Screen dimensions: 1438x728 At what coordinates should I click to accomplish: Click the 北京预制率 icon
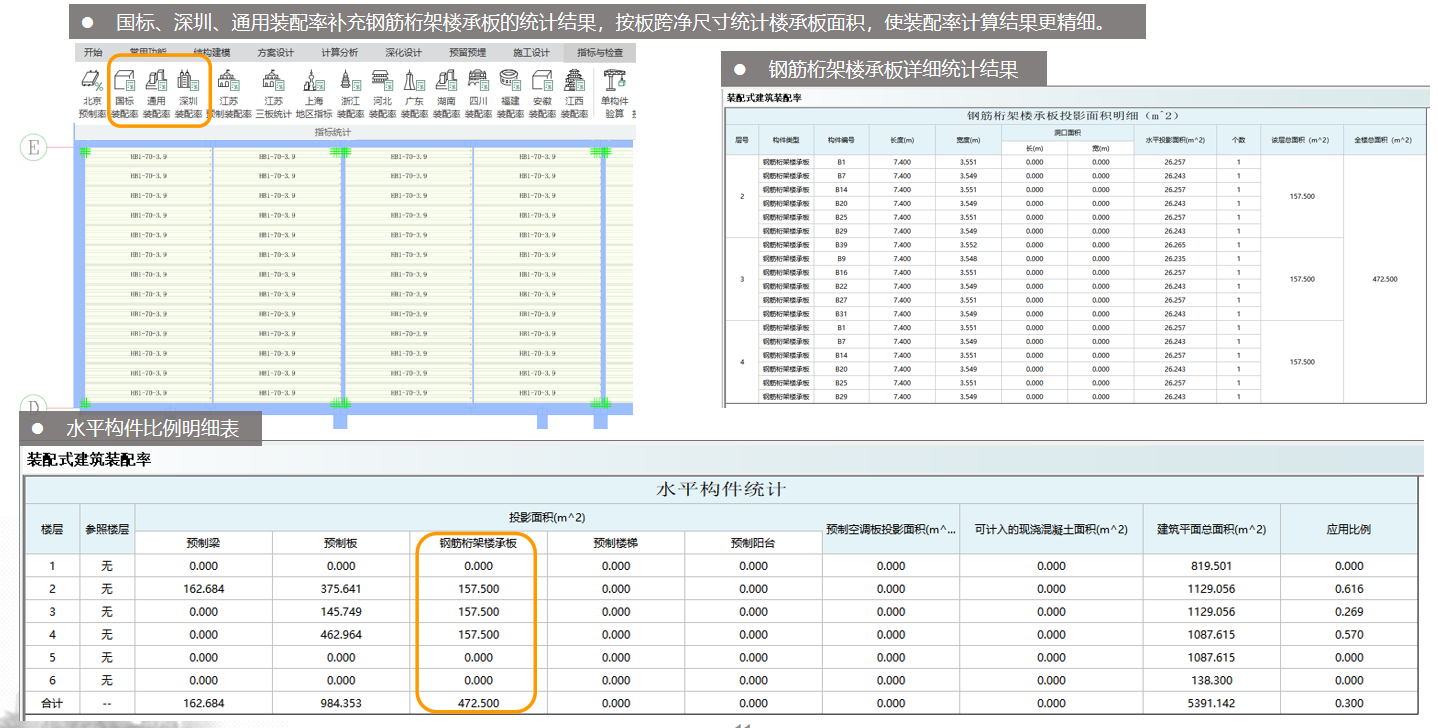coord(92,82)
